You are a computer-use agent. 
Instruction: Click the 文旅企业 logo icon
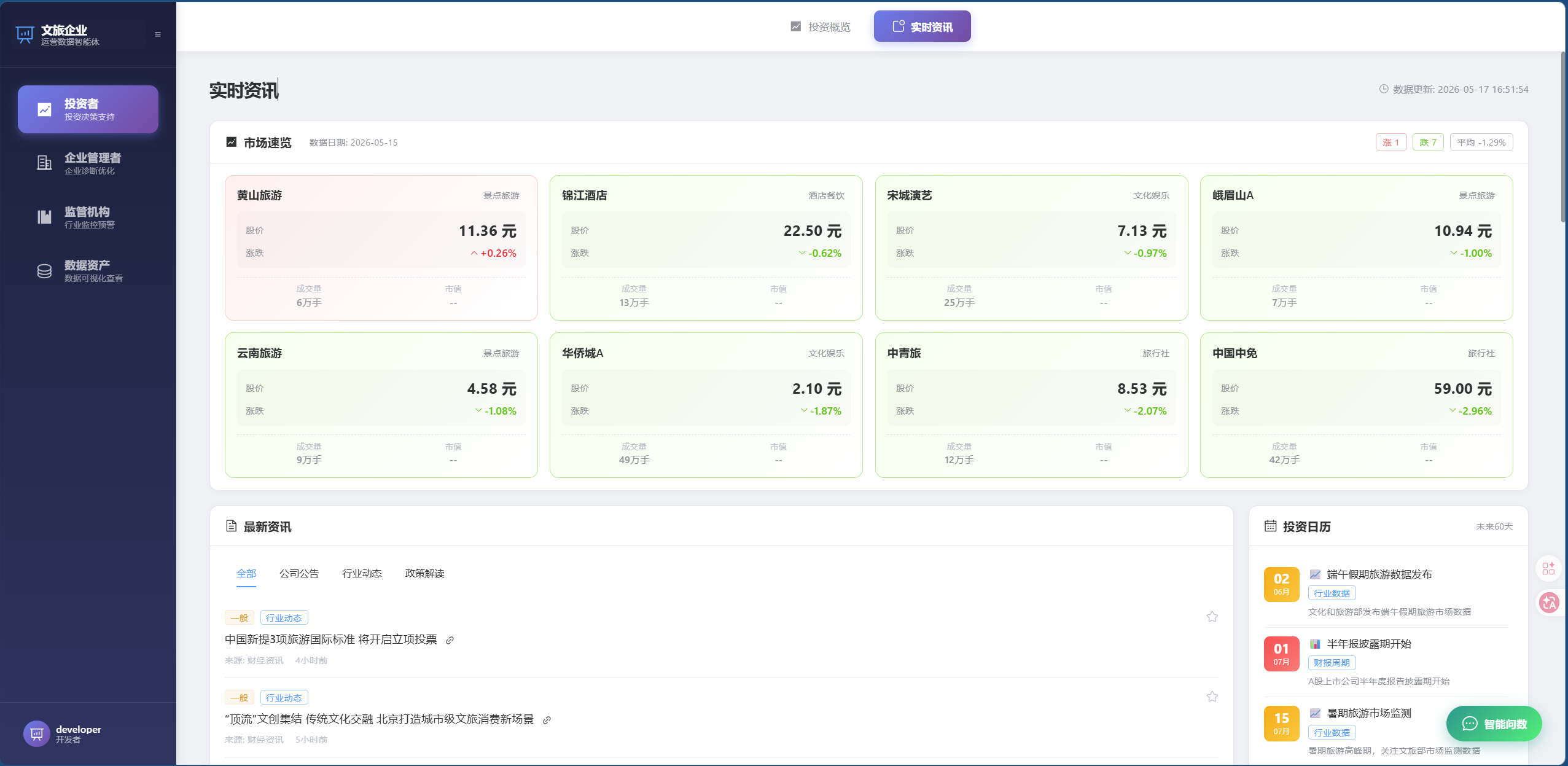pos(25,34)
